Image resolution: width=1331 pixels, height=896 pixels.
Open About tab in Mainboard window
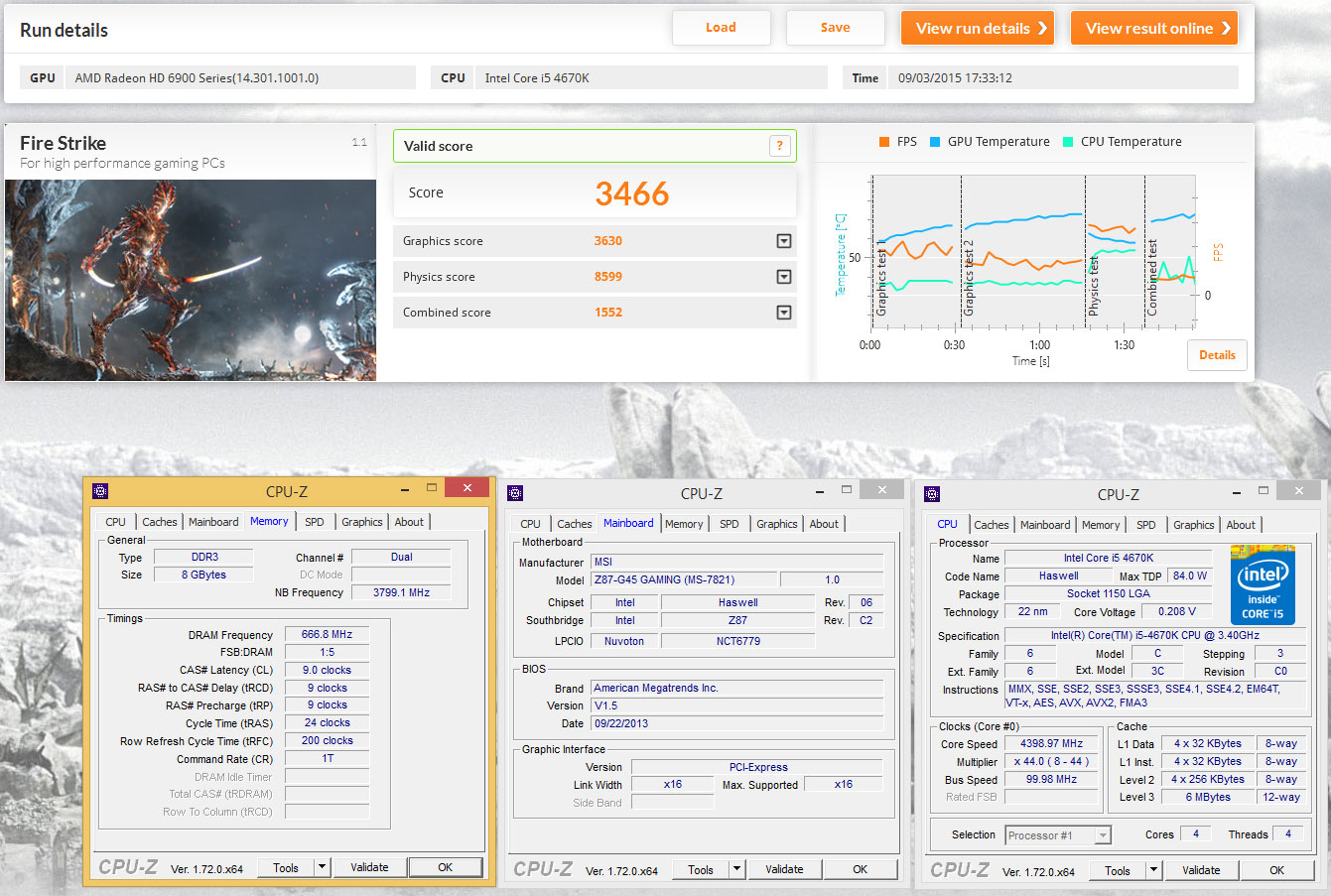(x=824, y=524)
